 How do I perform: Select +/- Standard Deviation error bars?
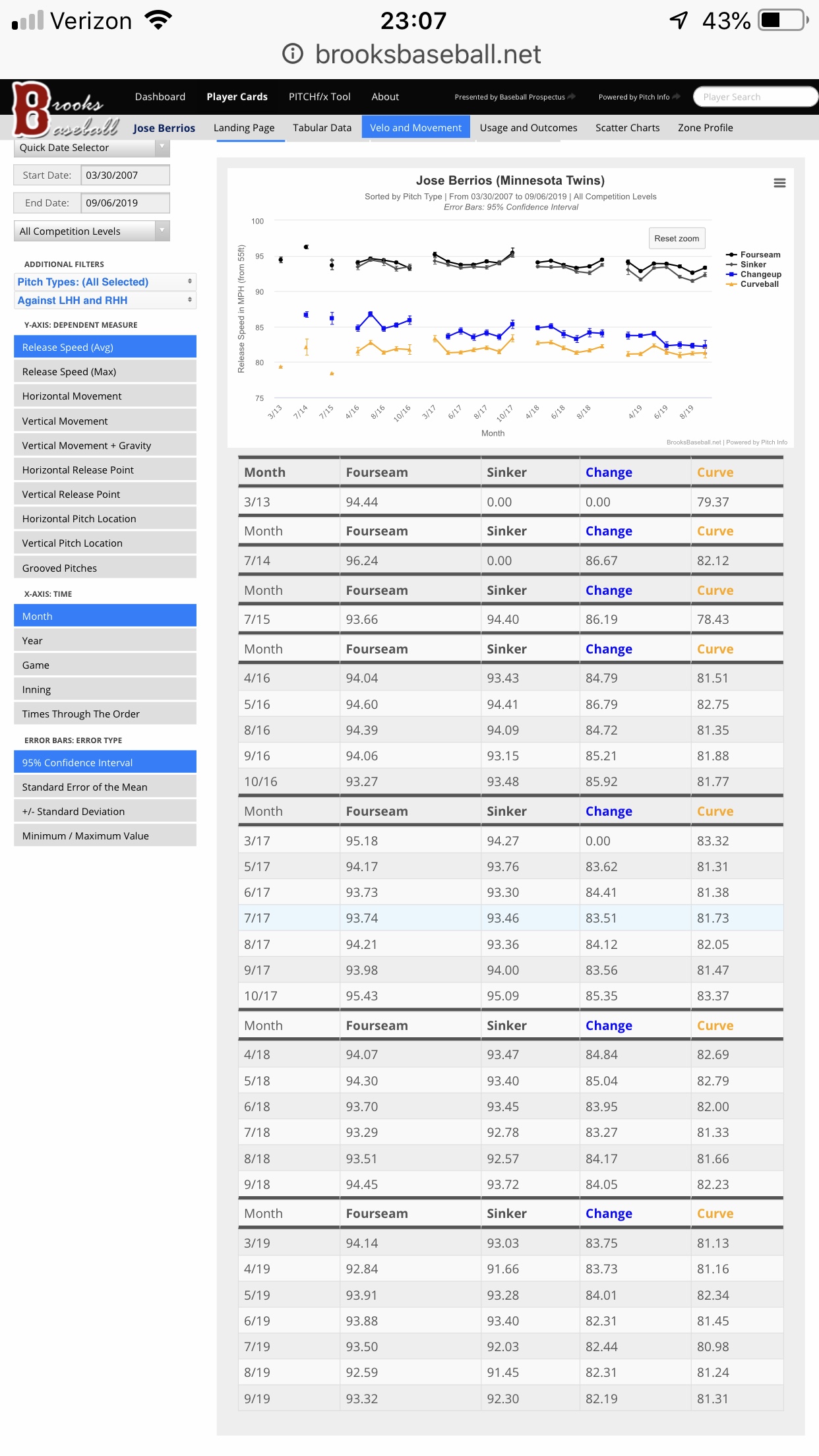105,811
